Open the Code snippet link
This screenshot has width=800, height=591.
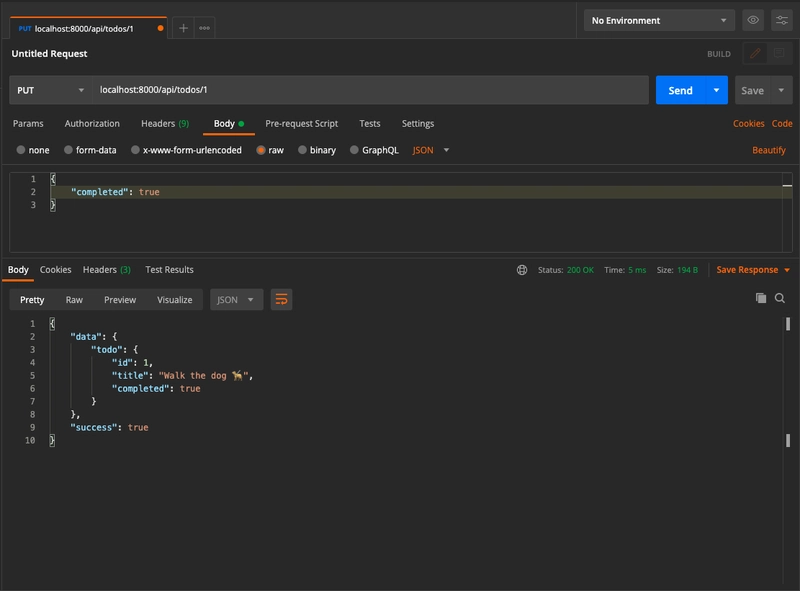(782, 124)
